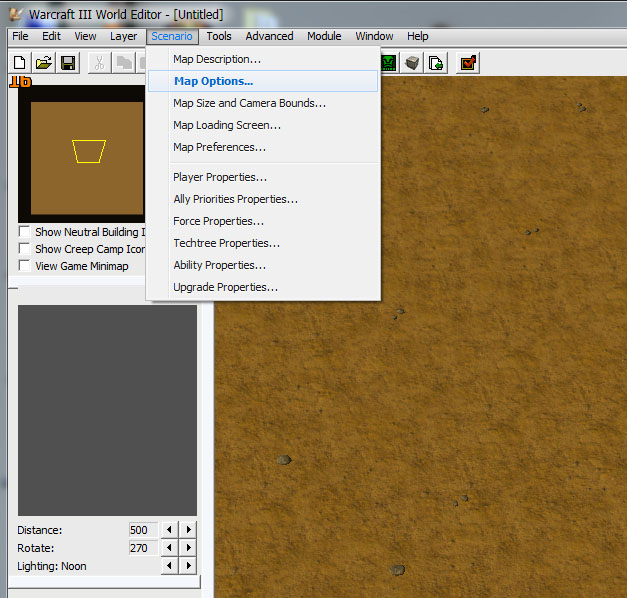Choose Ally Priorities Properties entry

coord(263,199)
